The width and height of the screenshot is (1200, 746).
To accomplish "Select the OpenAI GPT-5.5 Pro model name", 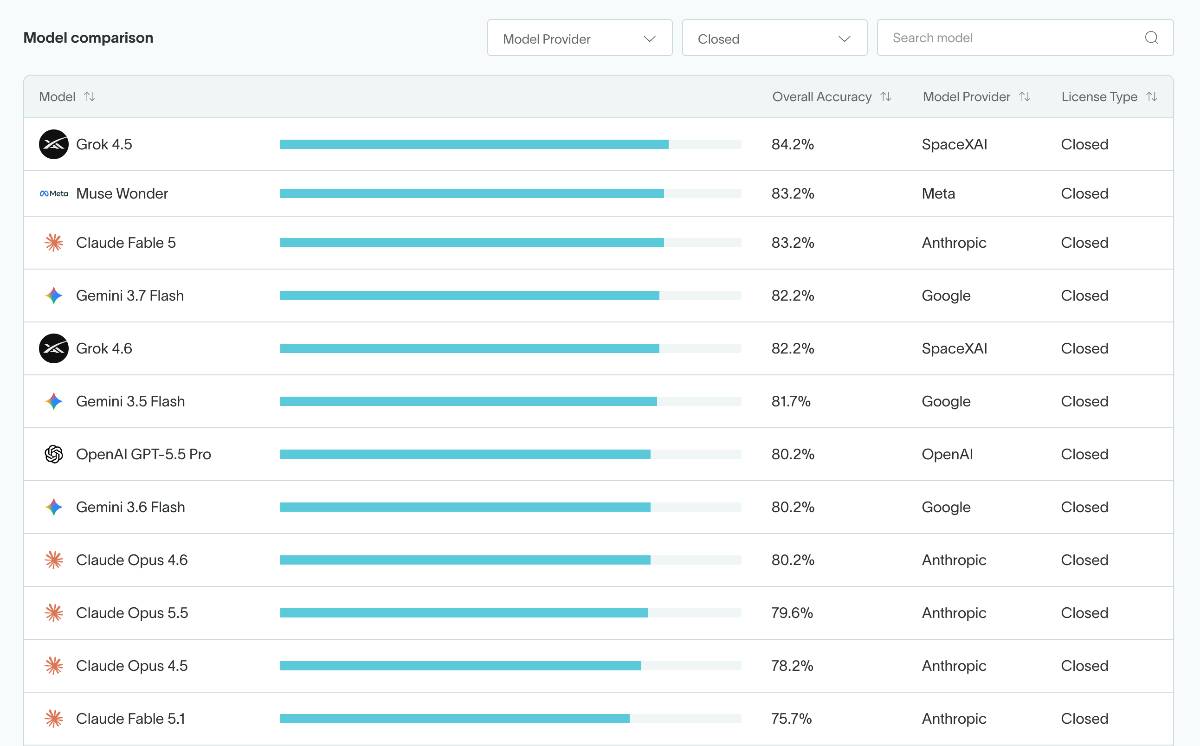I will tap(144, 454).
